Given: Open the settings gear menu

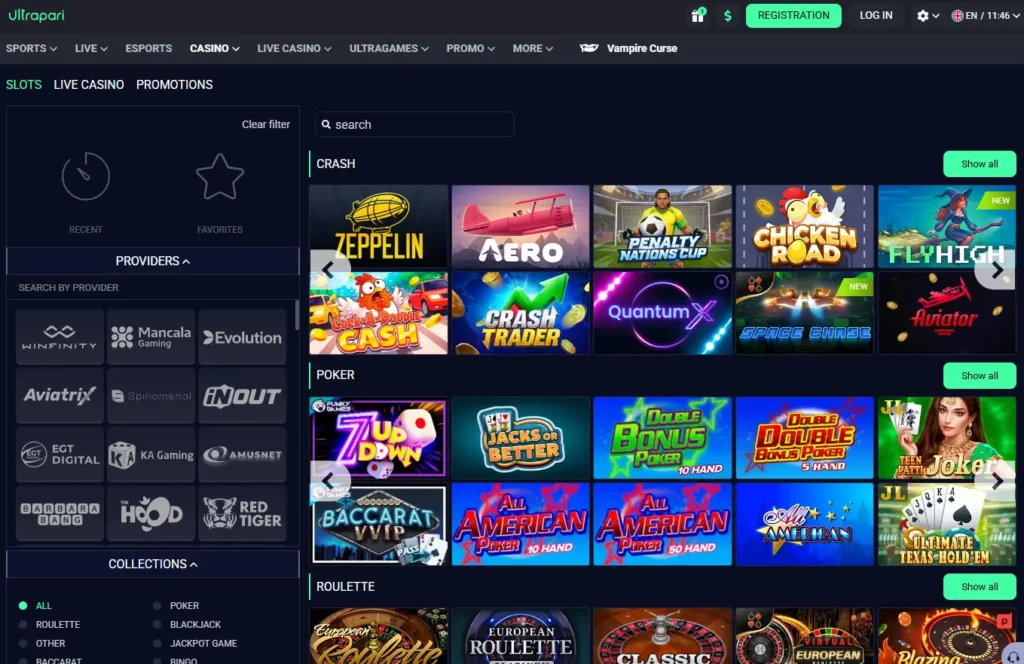Looking at the screenshot, I should coord(927,16).
